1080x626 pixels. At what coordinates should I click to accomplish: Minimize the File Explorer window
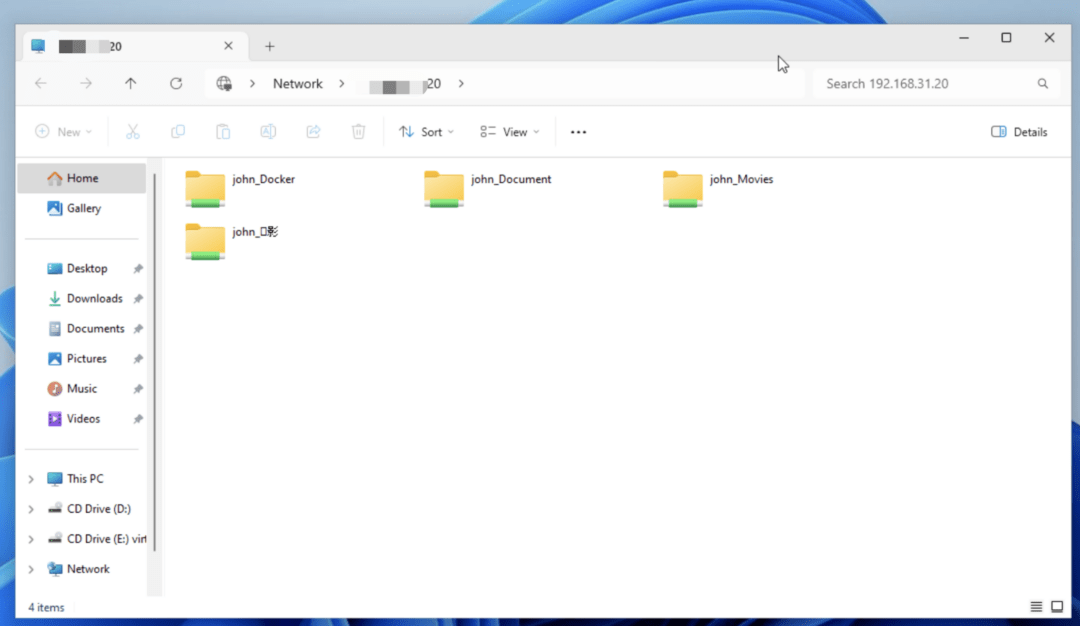tap(964, 38)
